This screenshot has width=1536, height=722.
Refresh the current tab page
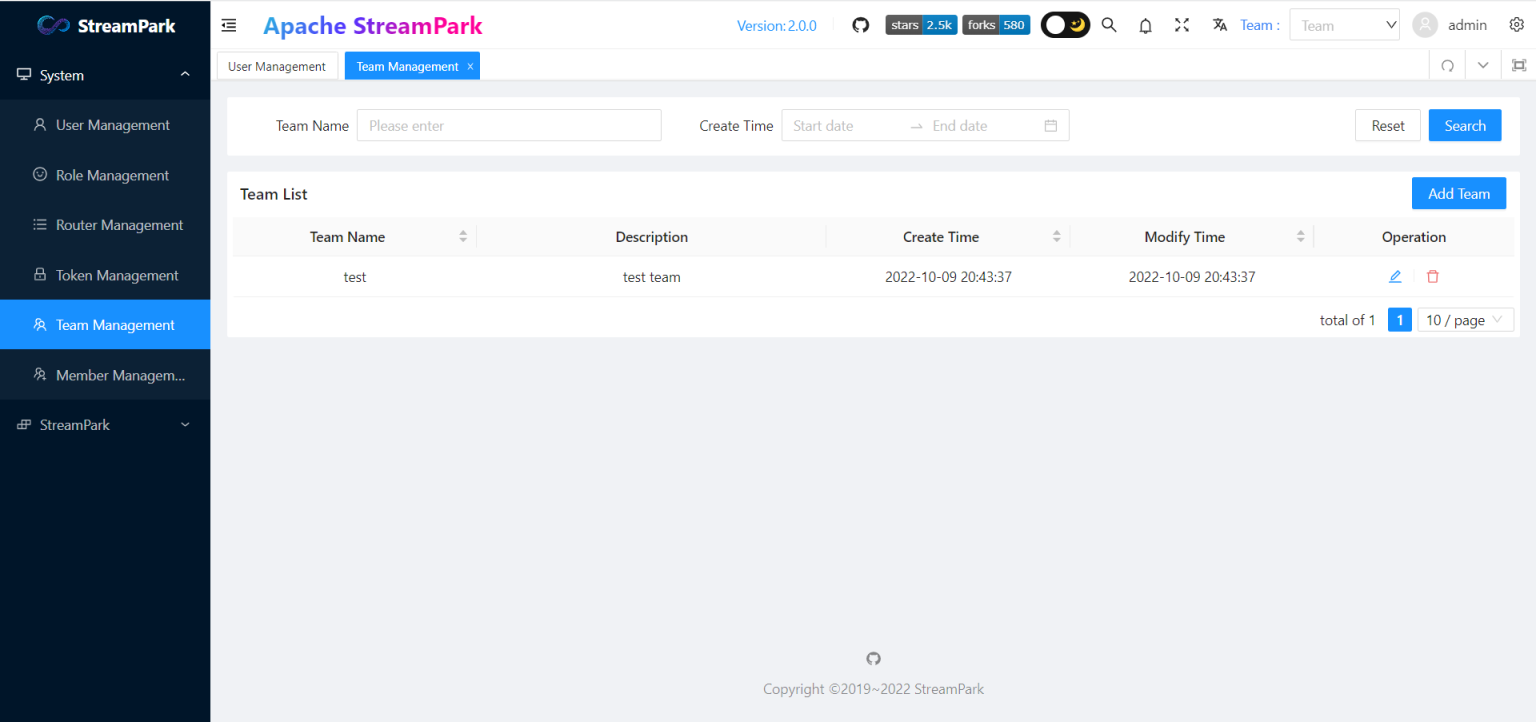(x=1447, y=66)
